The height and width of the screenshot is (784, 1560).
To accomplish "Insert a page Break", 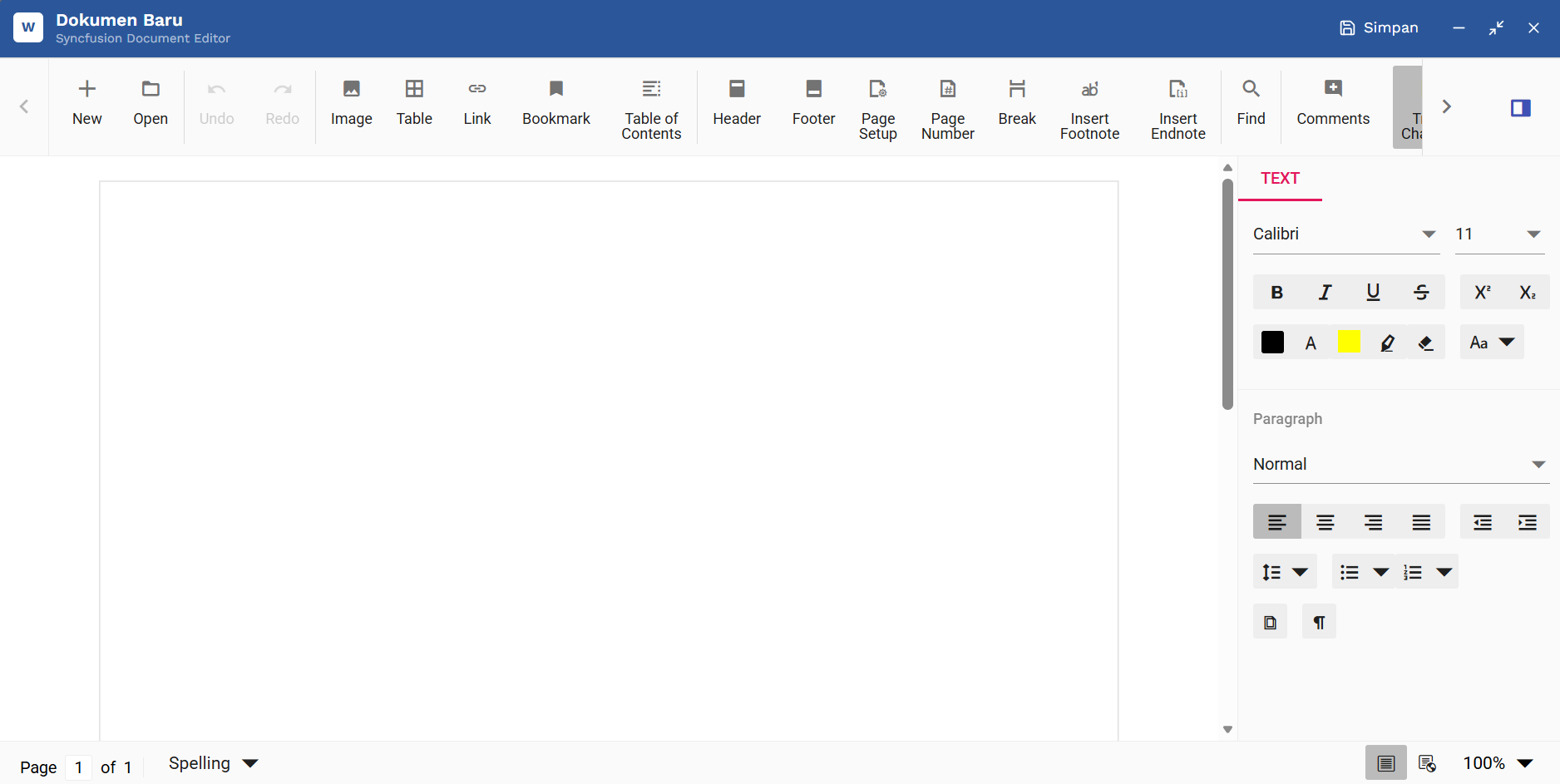I will click(x=1017, y=105).
